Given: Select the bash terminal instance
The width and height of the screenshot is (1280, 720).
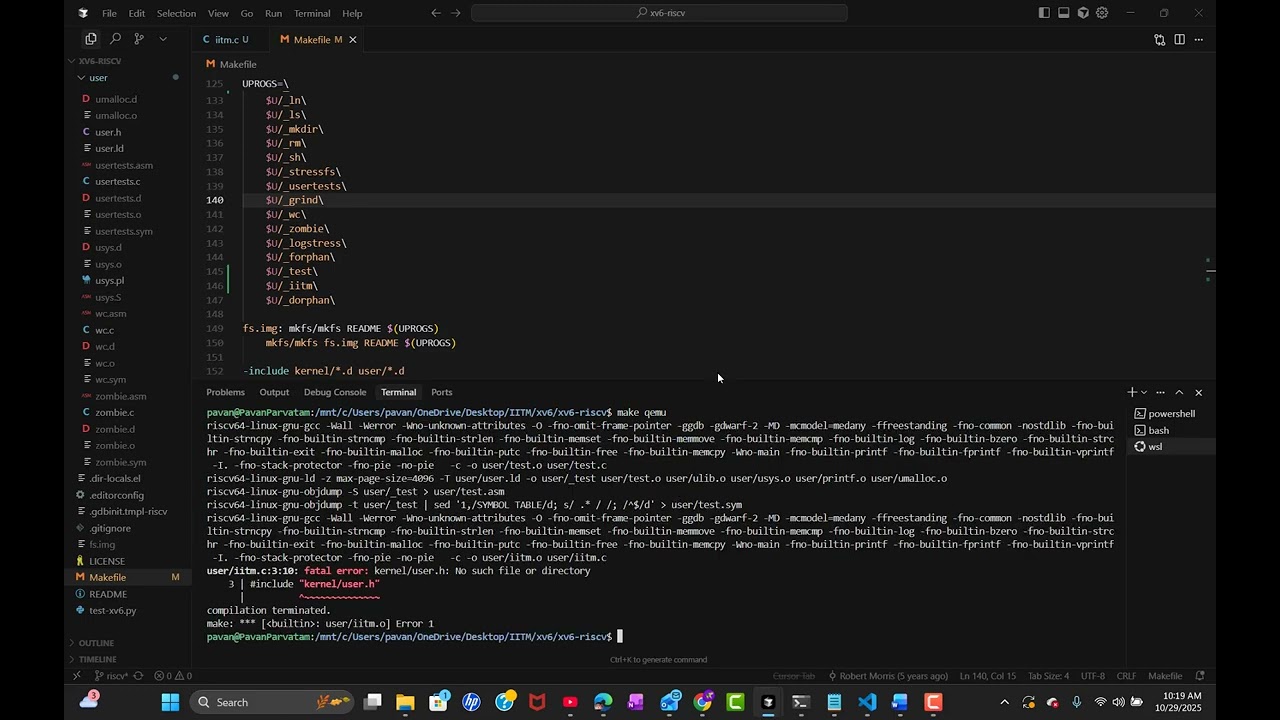Looking at the screenshot, I should click(1171, 430).
